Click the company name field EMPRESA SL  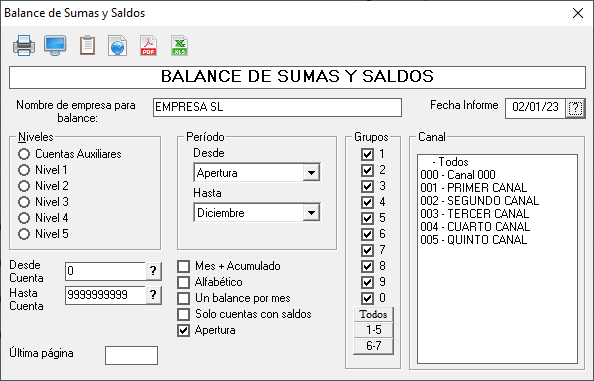point(277,108)
